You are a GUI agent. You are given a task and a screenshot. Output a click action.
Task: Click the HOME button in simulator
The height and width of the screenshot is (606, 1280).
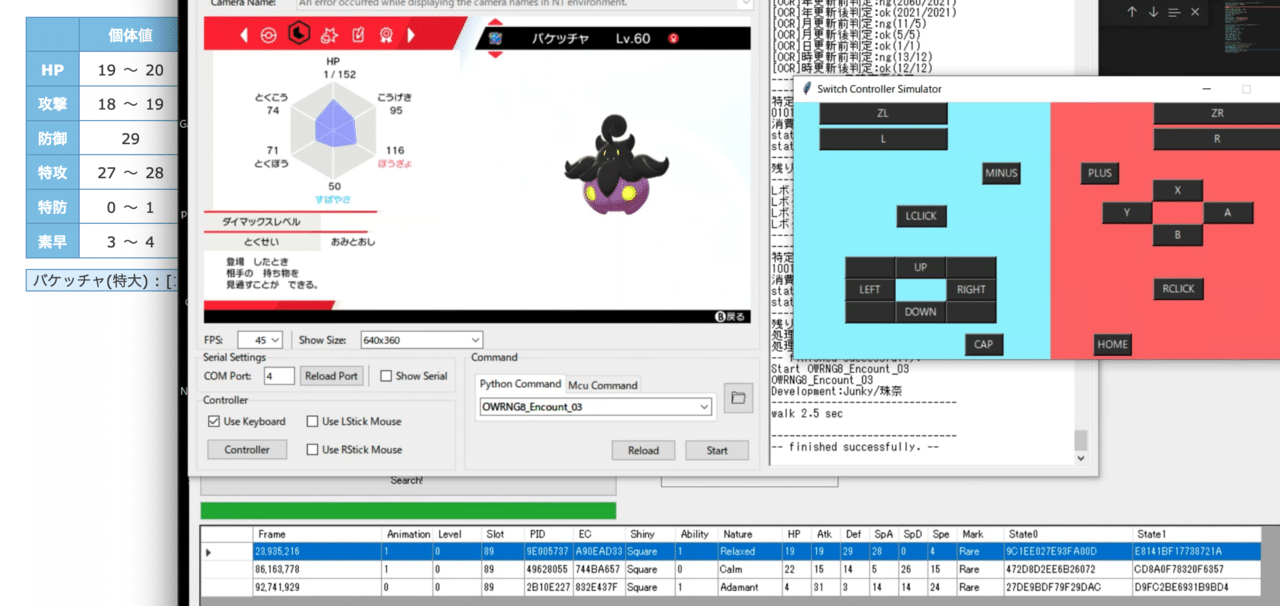coord(1112,345)
